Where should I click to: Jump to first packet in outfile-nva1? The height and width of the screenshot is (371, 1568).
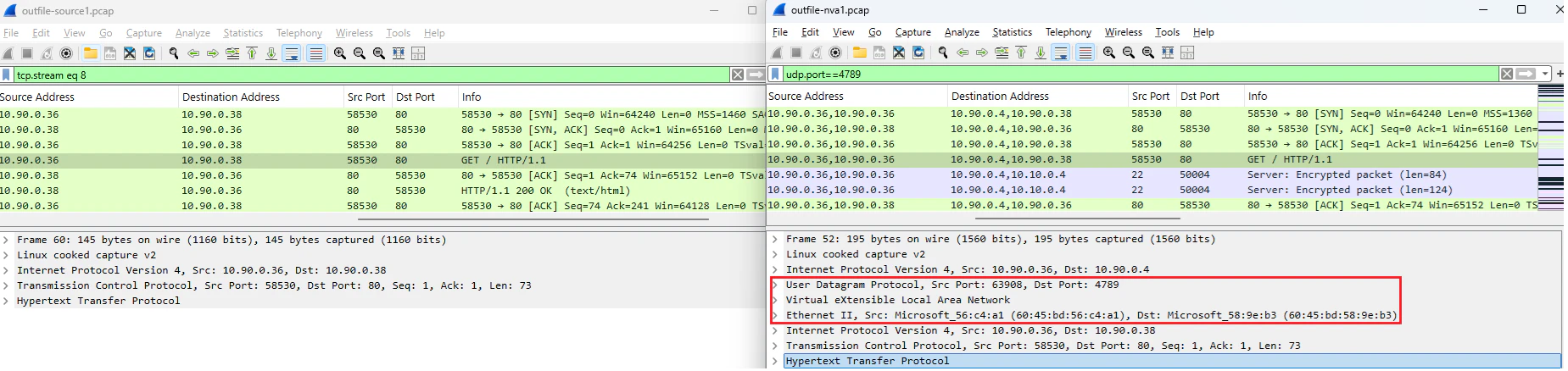click(1021, 53)
